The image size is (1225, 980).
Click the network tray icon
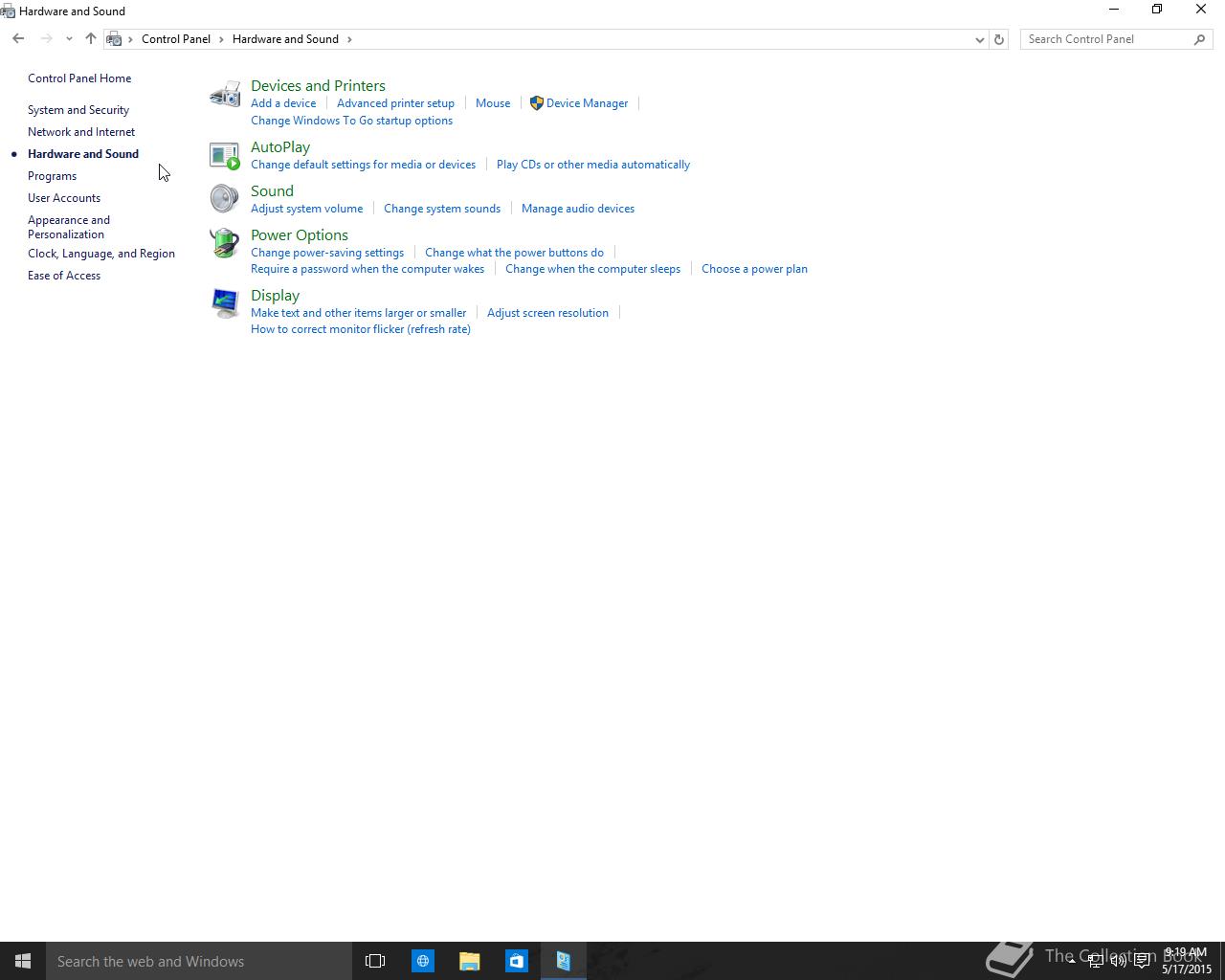click(x=1095, y=961)
